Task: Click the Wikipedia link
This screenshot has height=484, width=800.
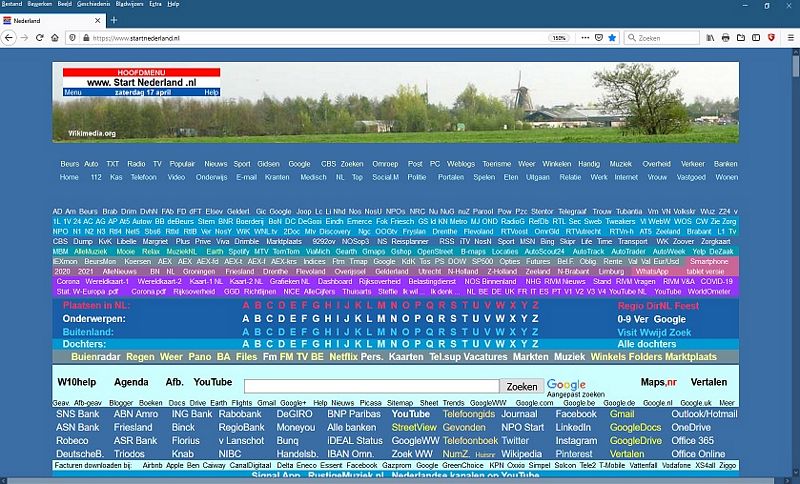Action: [x=521, y=454]
